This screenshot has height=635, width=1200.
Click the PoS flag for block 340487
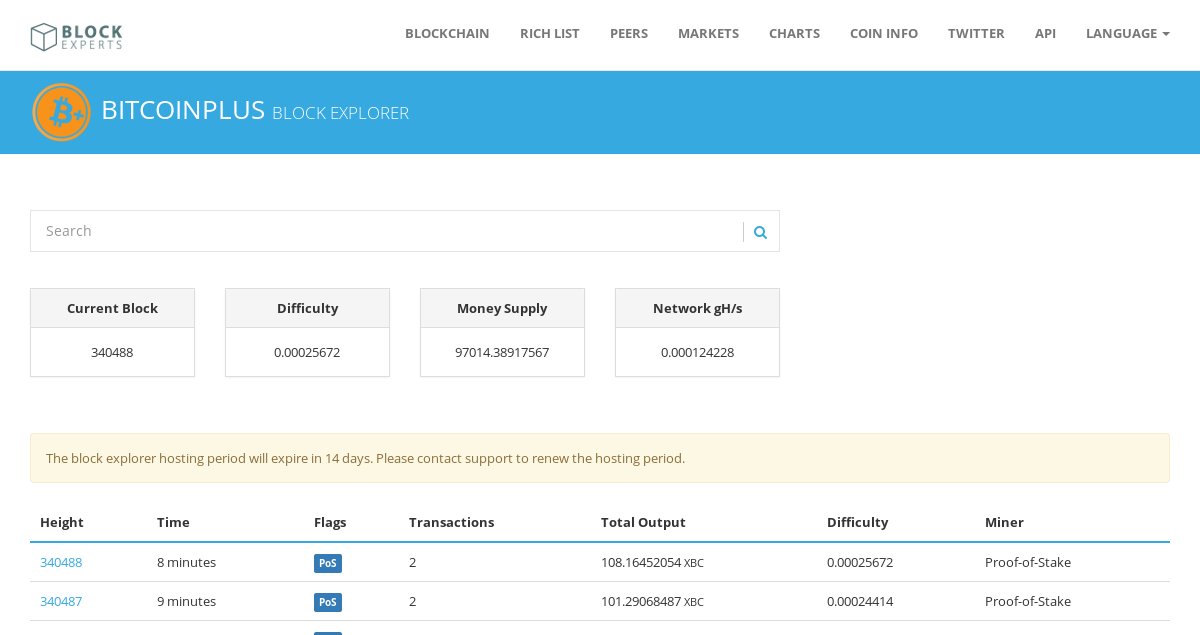328,602
